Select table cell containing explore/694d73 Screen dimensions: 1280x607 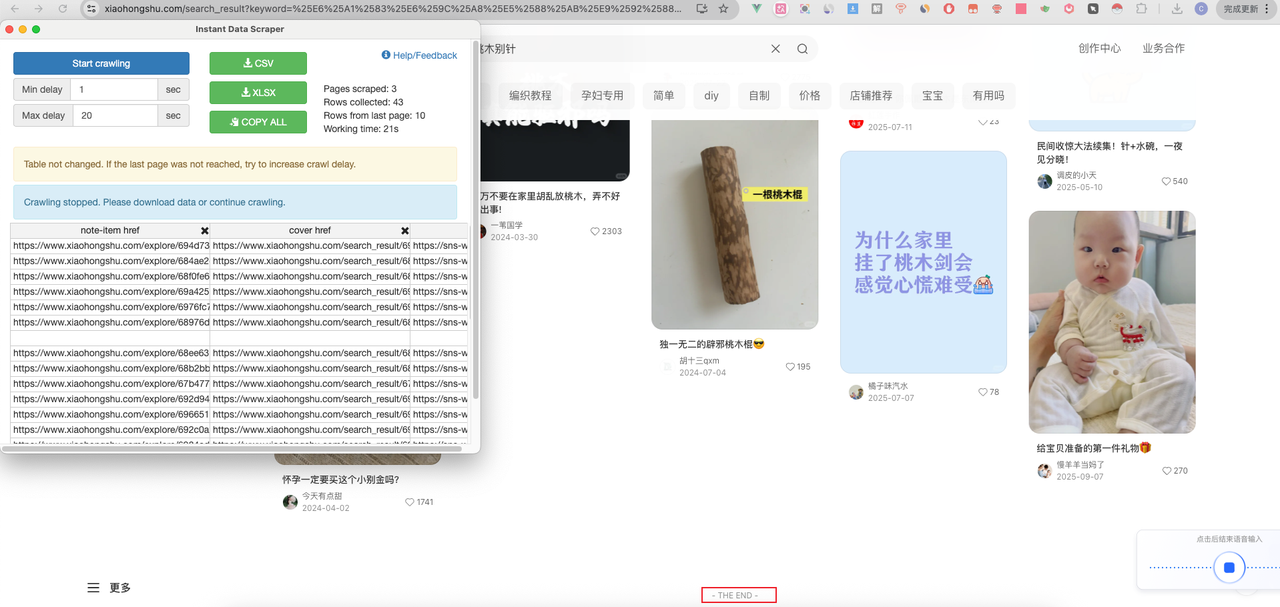111,245
